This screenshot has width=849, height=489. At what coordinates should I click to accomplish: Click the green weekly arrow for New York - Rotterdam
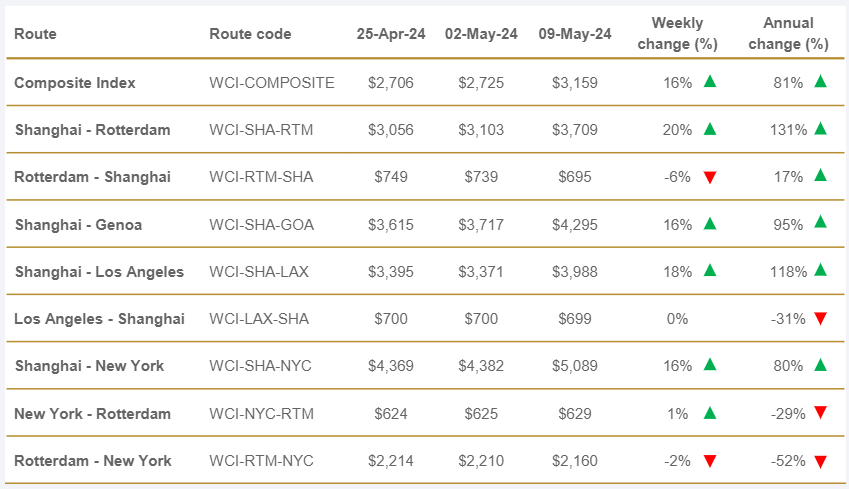pyautogui.click(x=710, y=413)
